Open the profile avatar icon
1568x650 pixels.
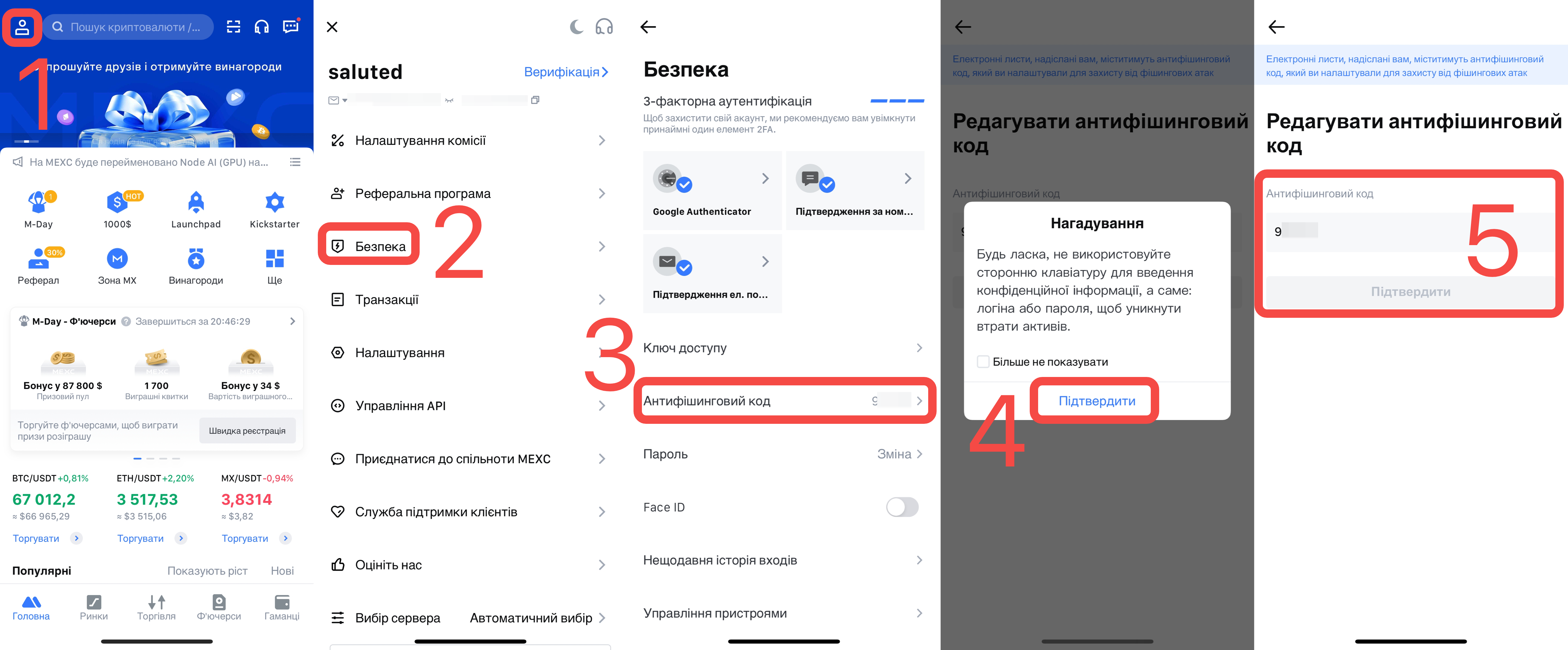click(23, 27)
